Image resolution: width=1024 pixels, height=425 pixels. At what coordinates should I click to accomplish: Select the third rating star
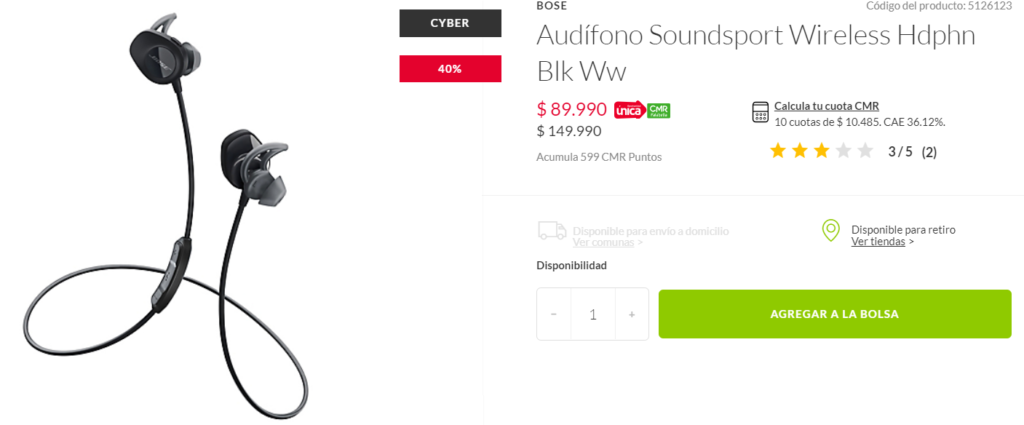(821, 151)
